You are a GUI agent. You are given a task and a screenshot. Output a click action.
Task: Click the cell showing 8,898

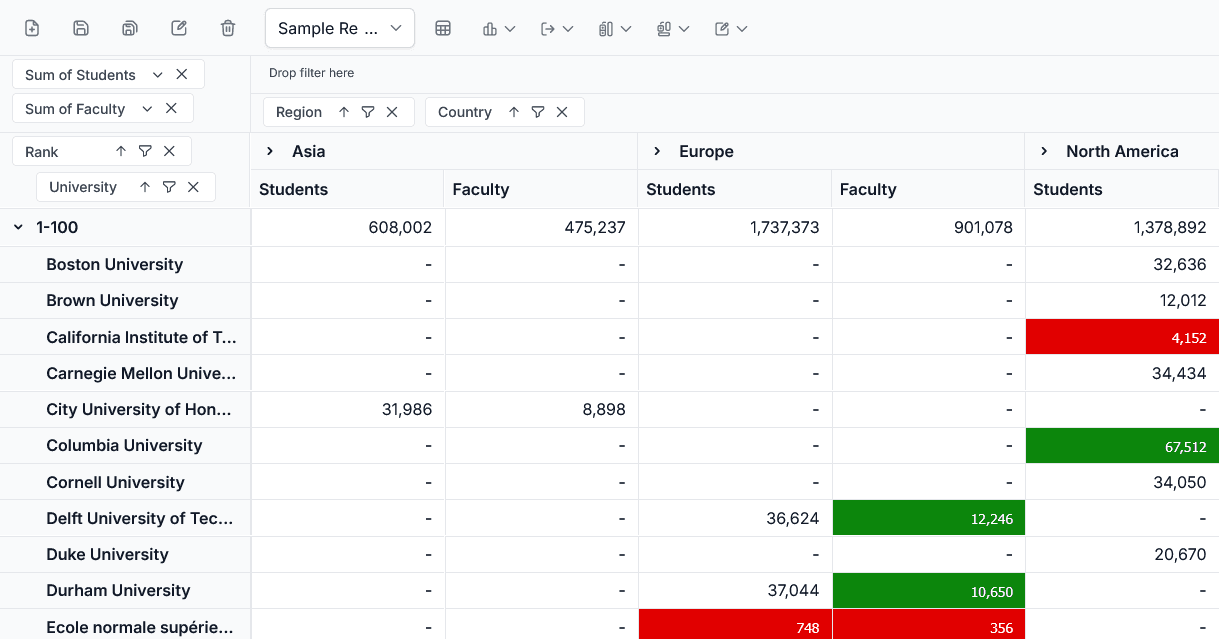tap(541, 410)
